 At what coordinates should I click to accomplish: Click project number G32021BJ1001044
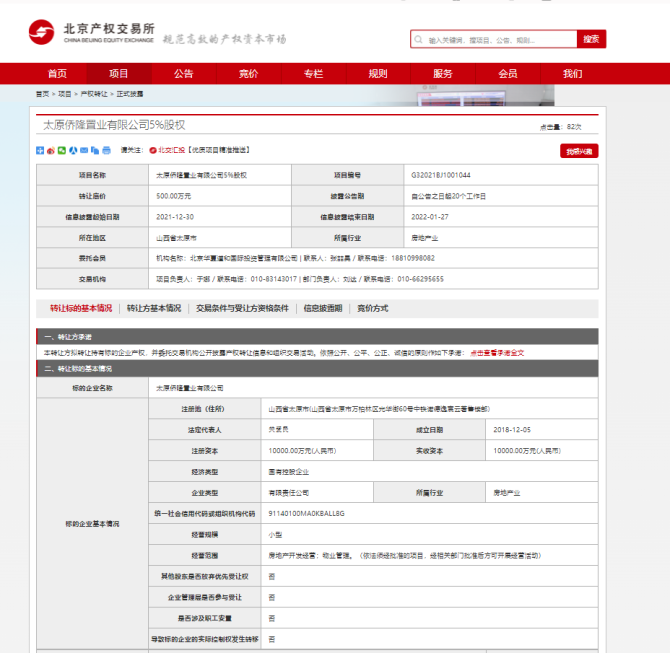pos(441,175)
